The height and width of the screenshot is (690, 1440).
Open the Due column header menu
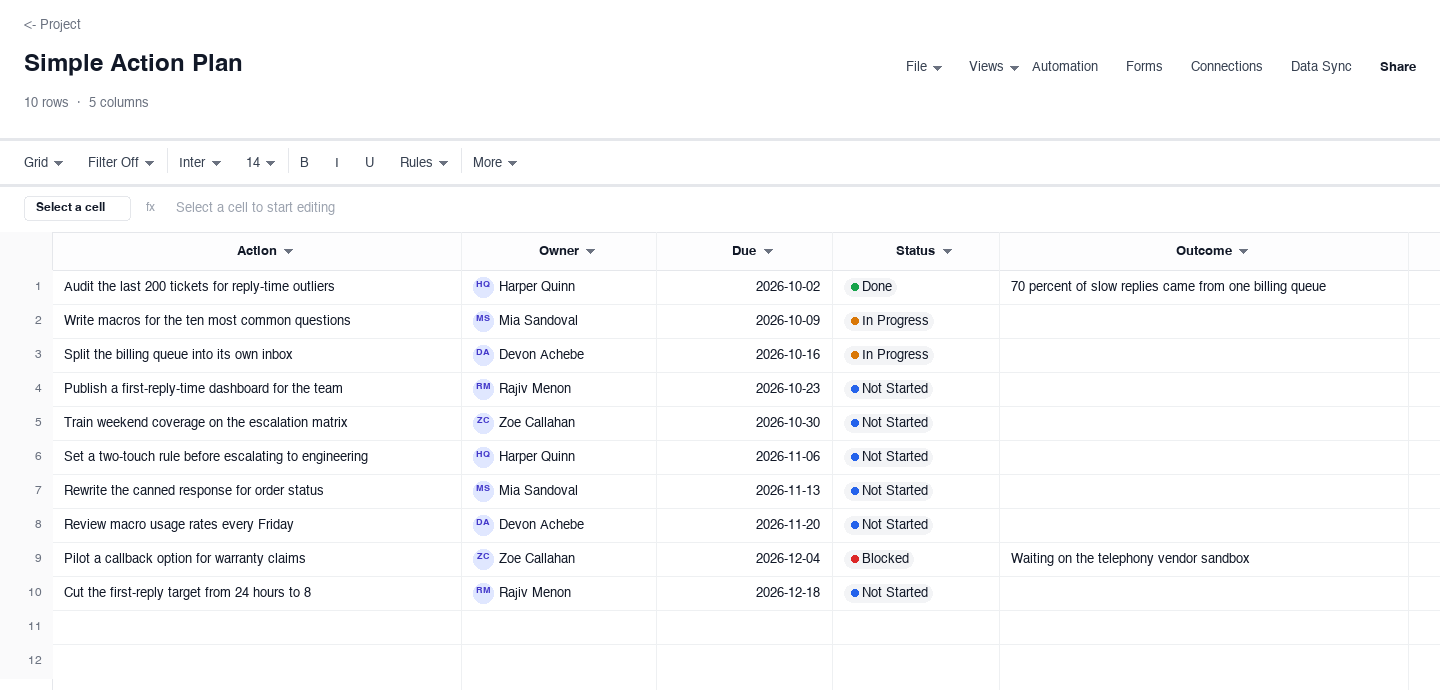pos(769,252)
